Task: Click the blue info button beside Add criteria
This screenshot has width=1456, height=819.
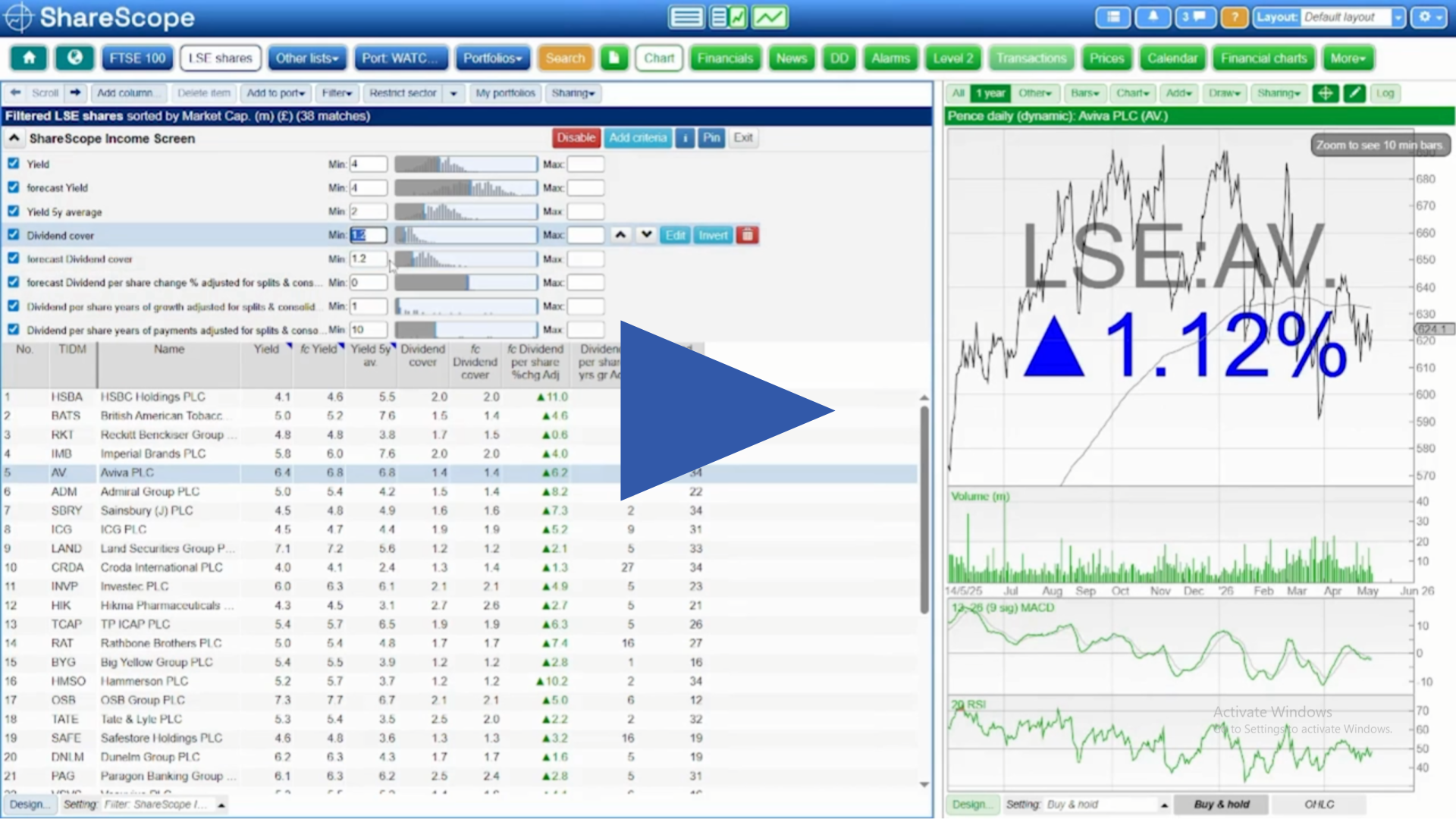Action: (x=685, y=138)
